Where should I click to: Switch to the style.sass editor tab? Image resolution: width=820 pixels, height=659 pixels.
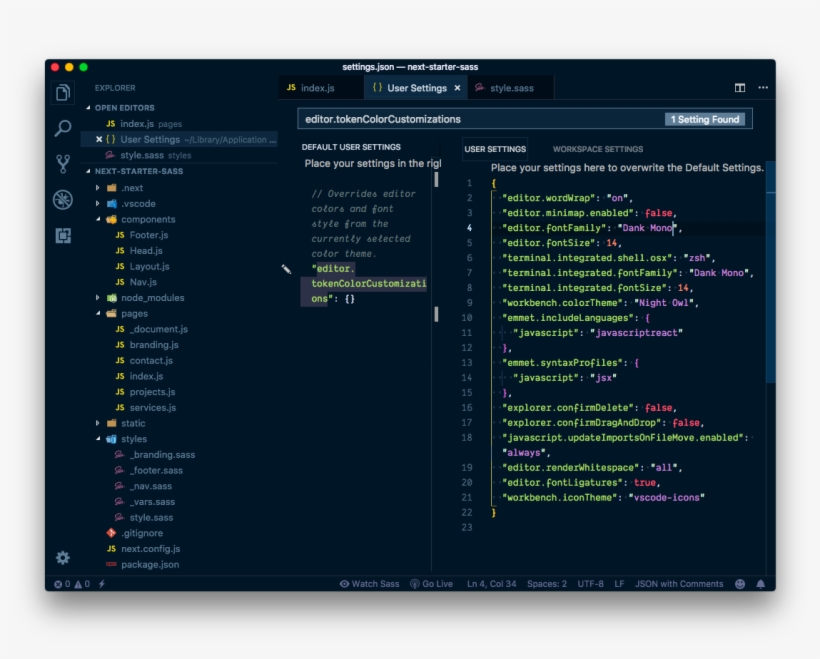tap(512, 87)
